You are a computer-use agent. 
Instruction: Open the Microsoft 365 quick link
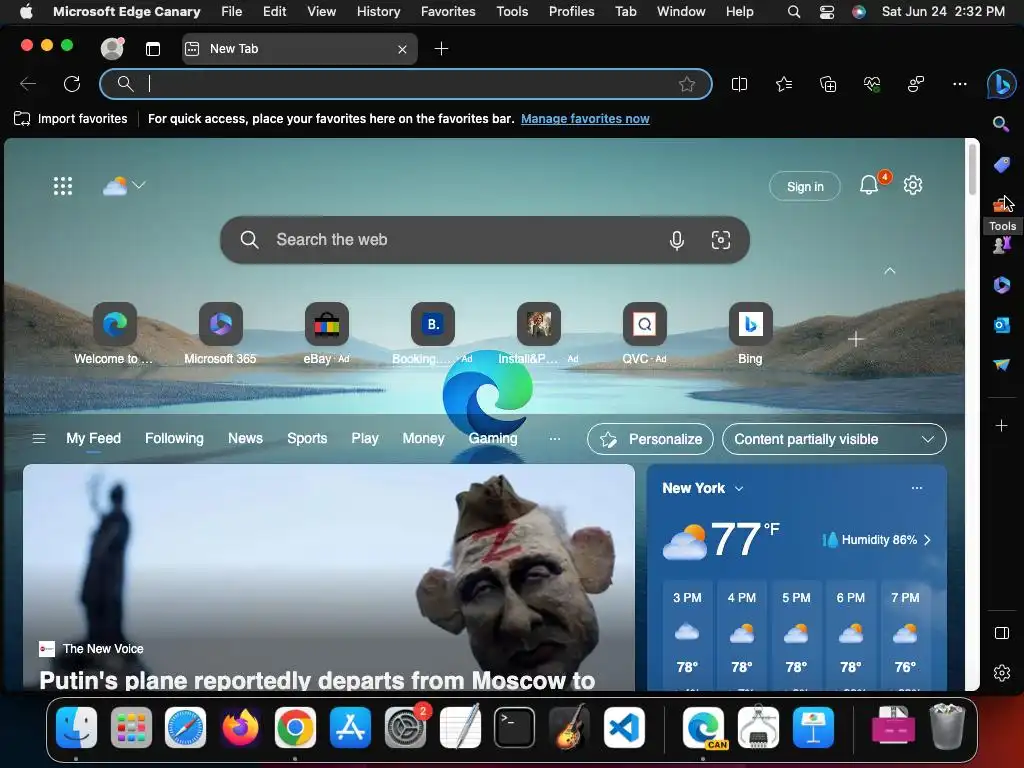220,333
